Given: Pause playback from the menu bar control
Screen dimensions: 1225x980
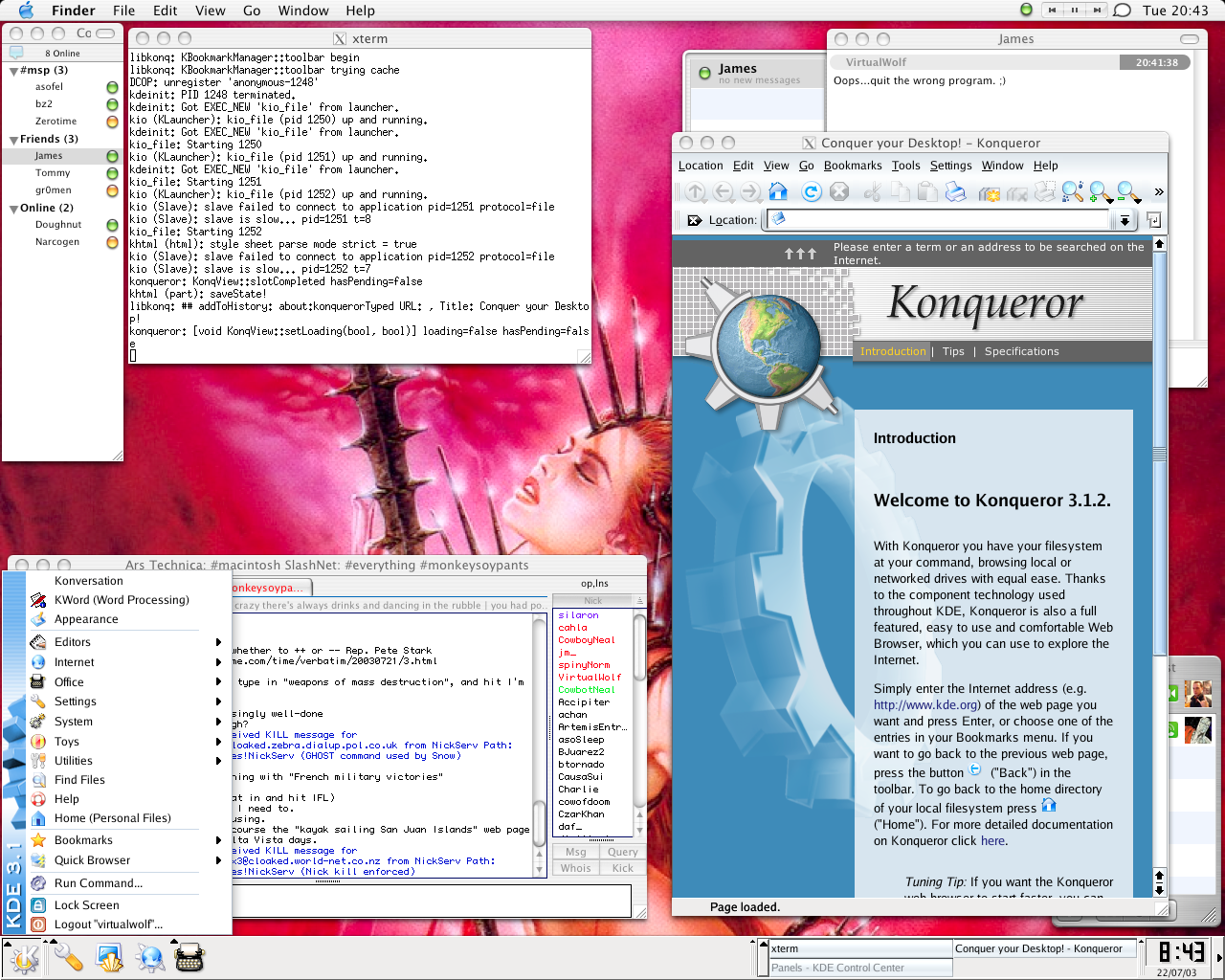Looking at the screenshot, I should click(x=1074, y=10).
